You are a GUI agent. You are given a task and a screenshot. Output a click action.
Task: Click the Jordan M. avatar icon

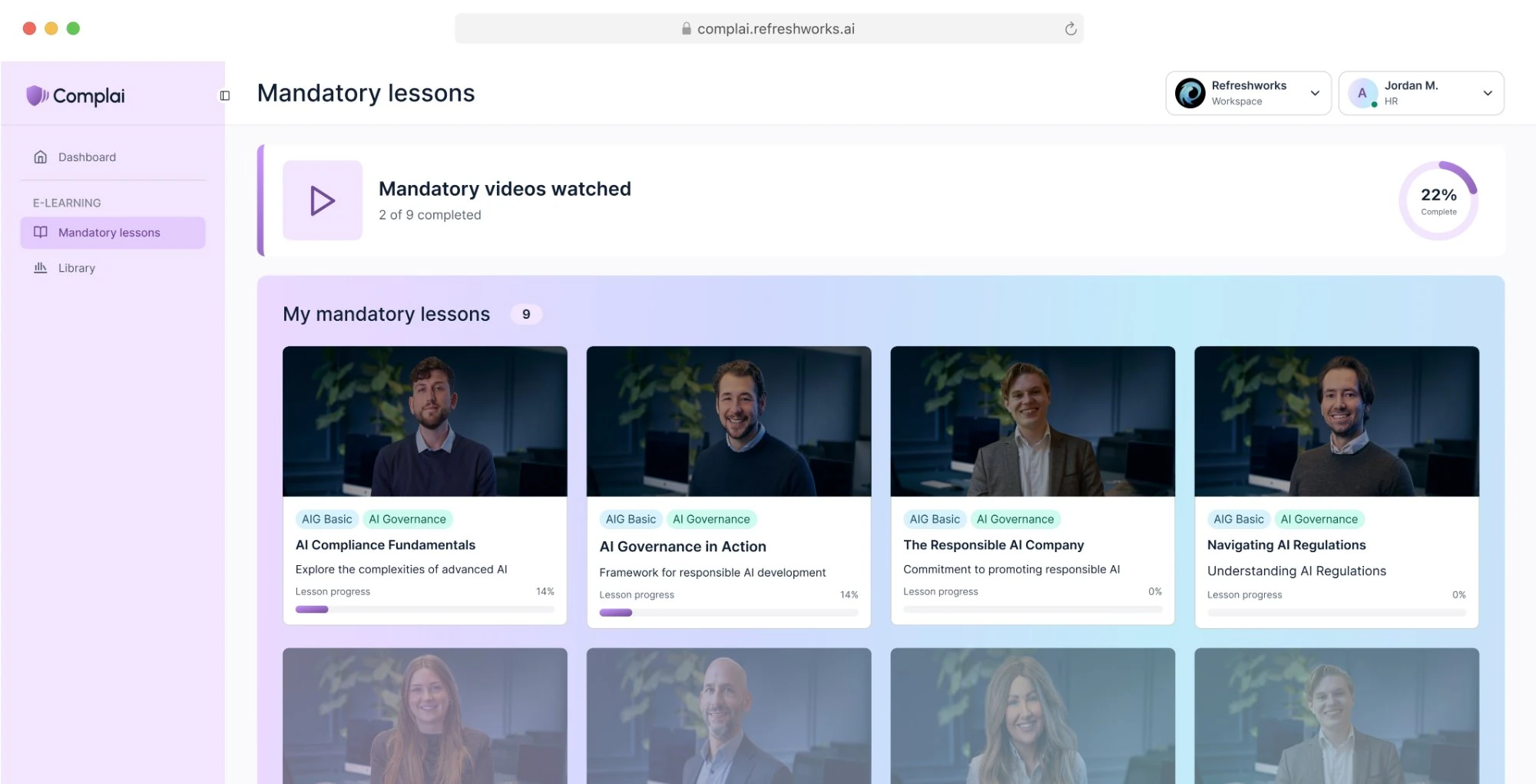(1362, 93)
